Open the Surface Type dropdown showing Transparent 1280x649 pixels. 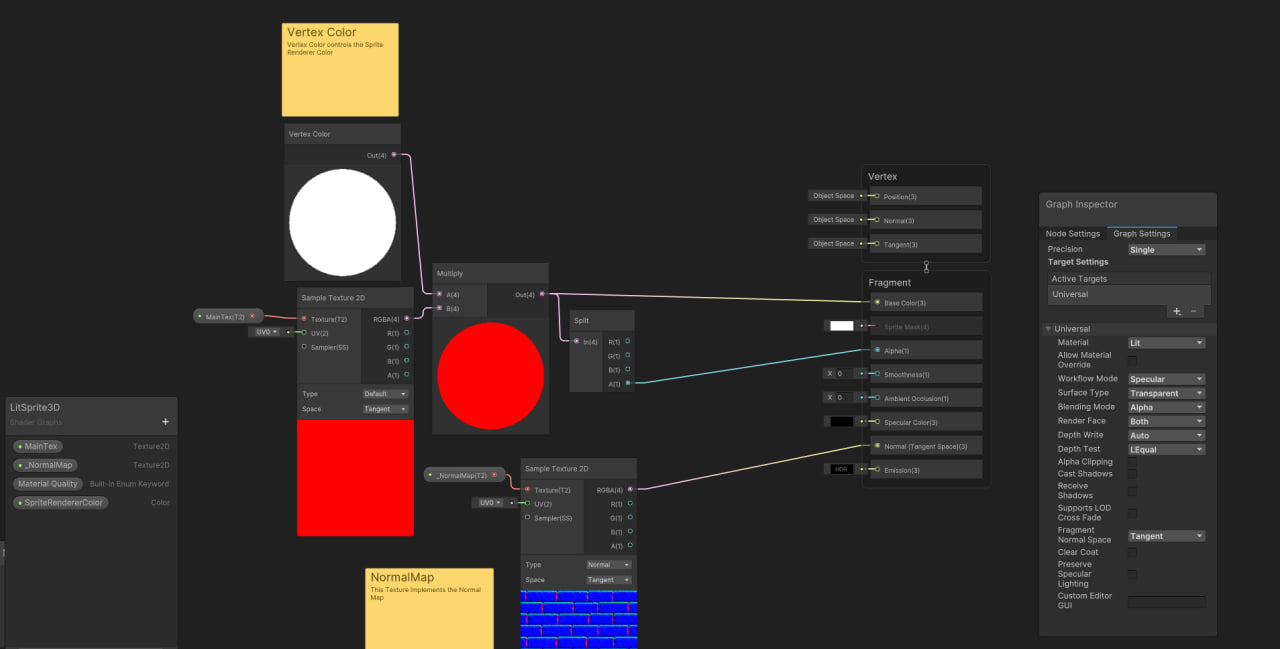(x=1166, y=392)
